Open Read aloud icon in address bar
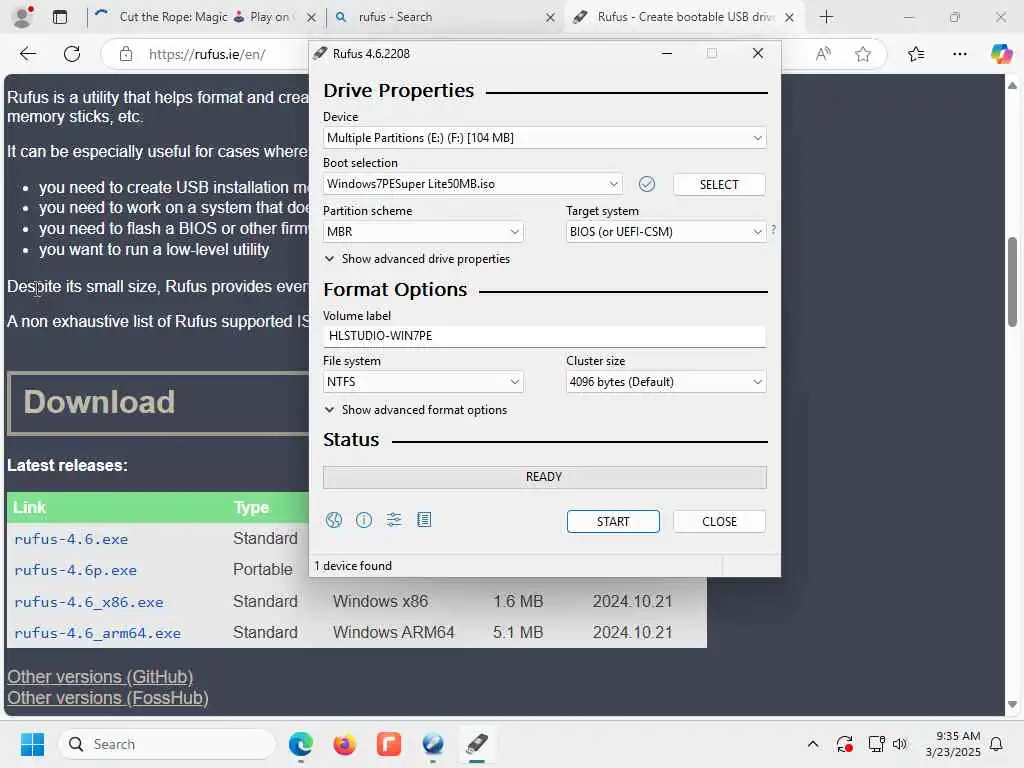 pyautogui.click(x=823, y=54)
